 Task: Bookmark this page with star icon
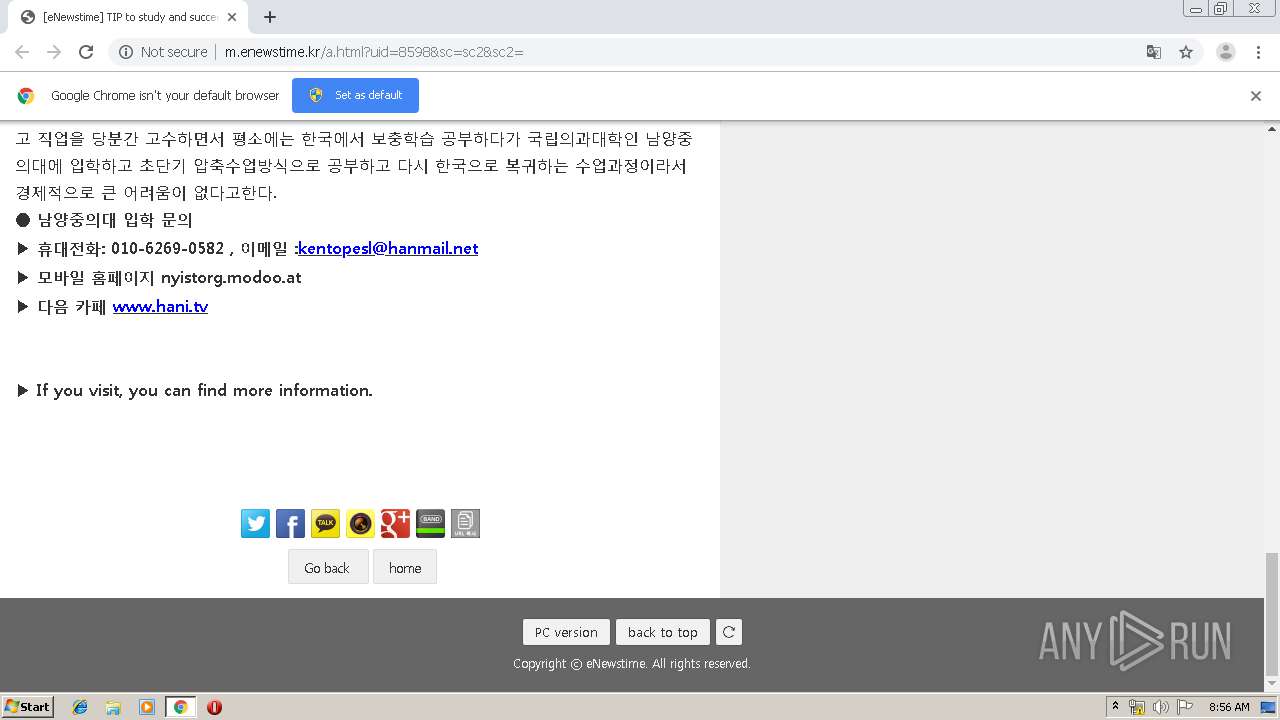click(x=1186, y=52)
